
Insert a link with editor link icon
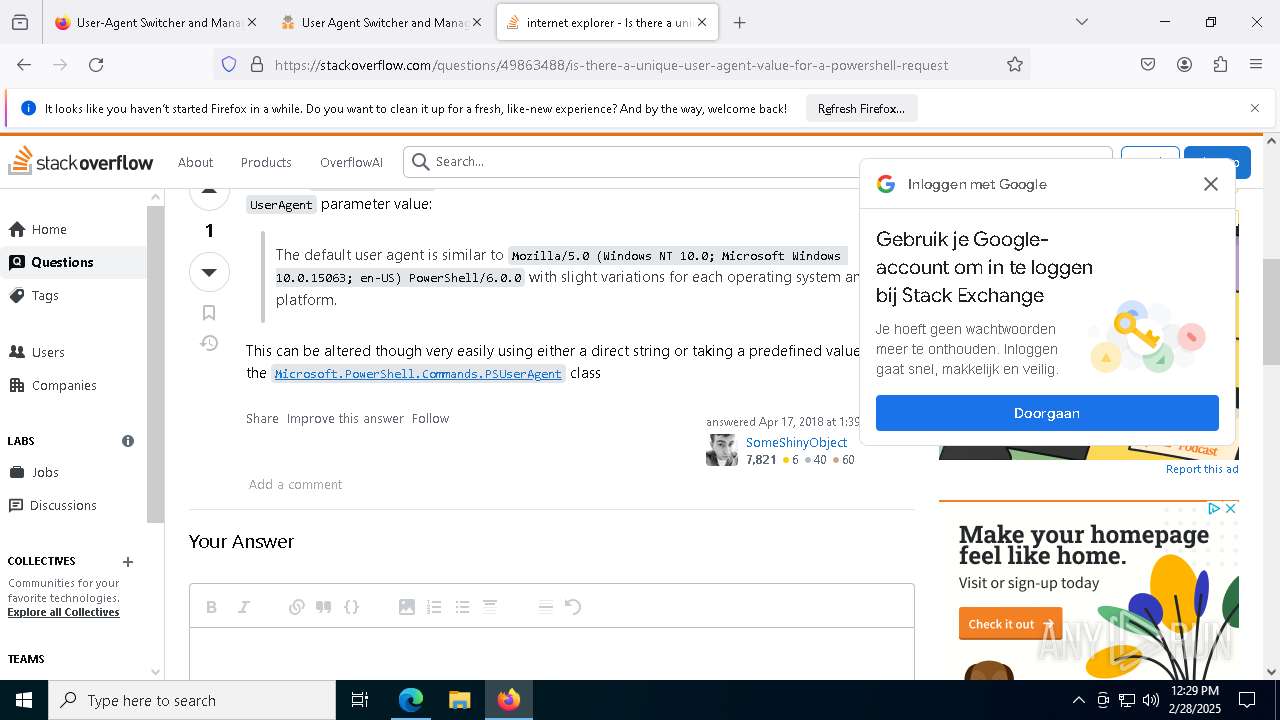297,607
